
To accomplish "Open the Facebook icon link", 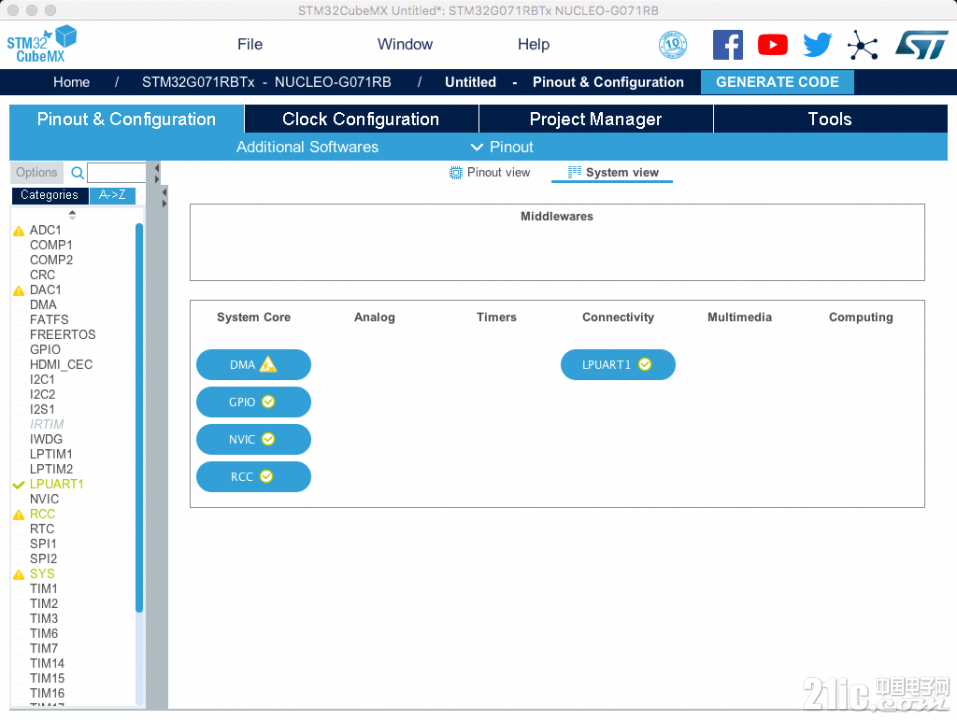I will pos(728,45).
